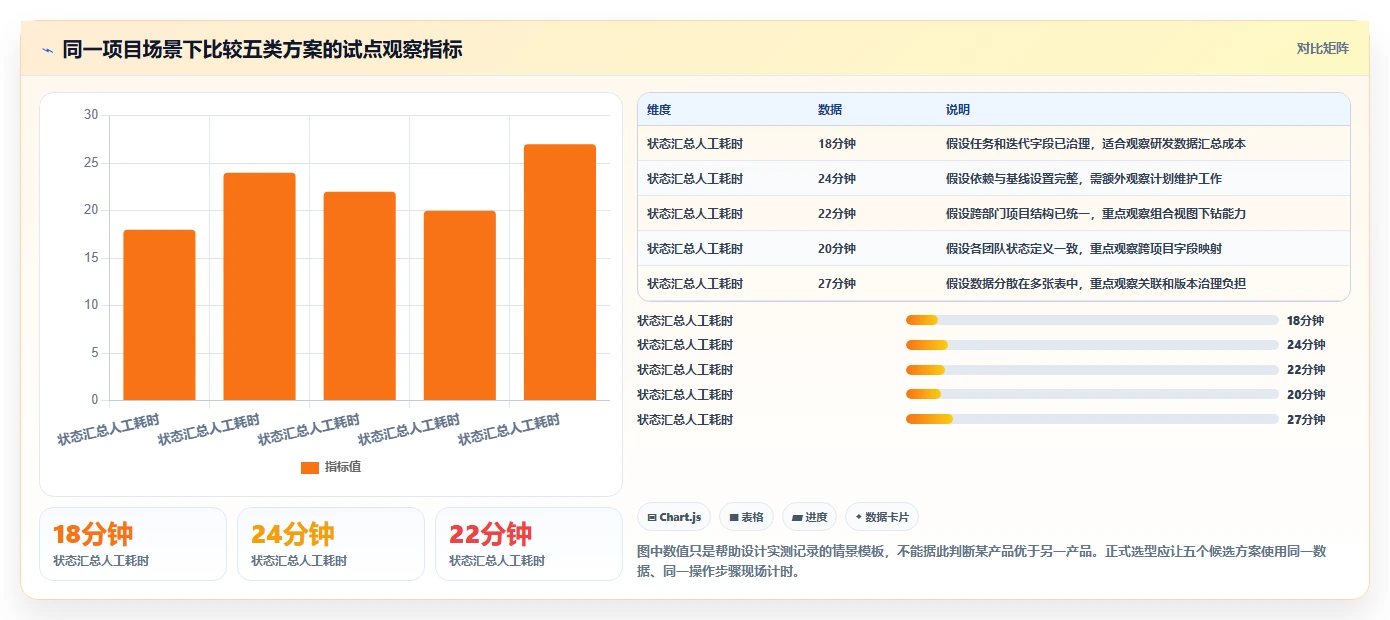1390x620 pixels.
Task: Click the 指标值 legend text
Action: tap(343, 467)
